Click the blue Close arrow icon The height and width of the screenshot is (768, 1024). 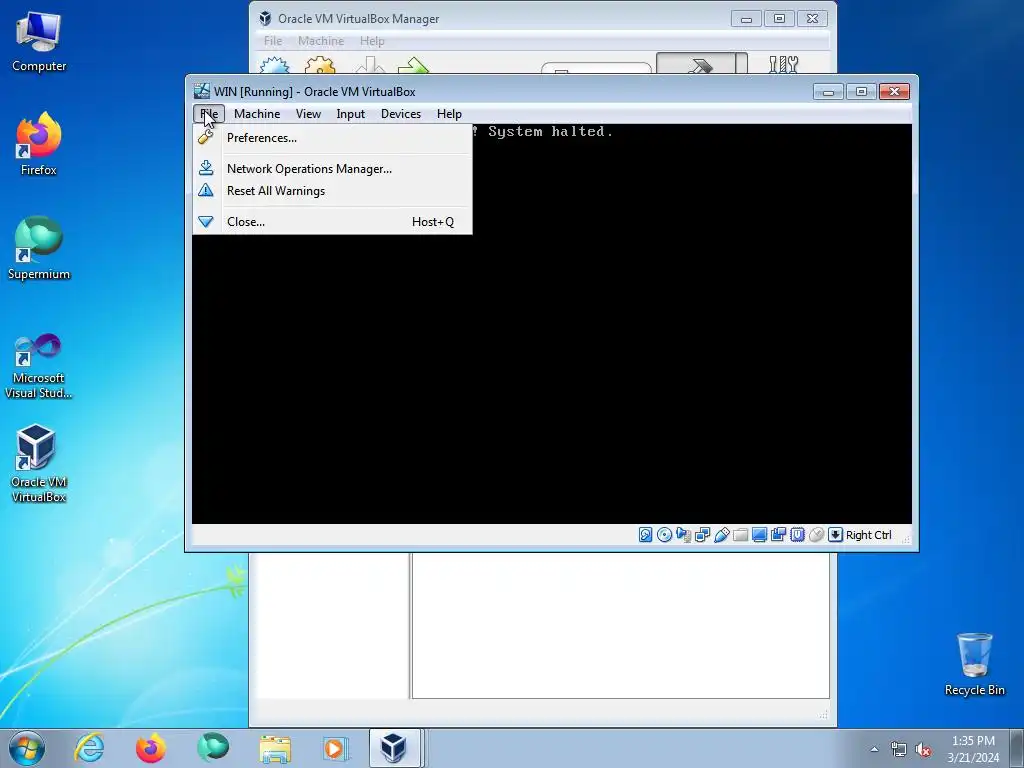(x=206, y=221)
